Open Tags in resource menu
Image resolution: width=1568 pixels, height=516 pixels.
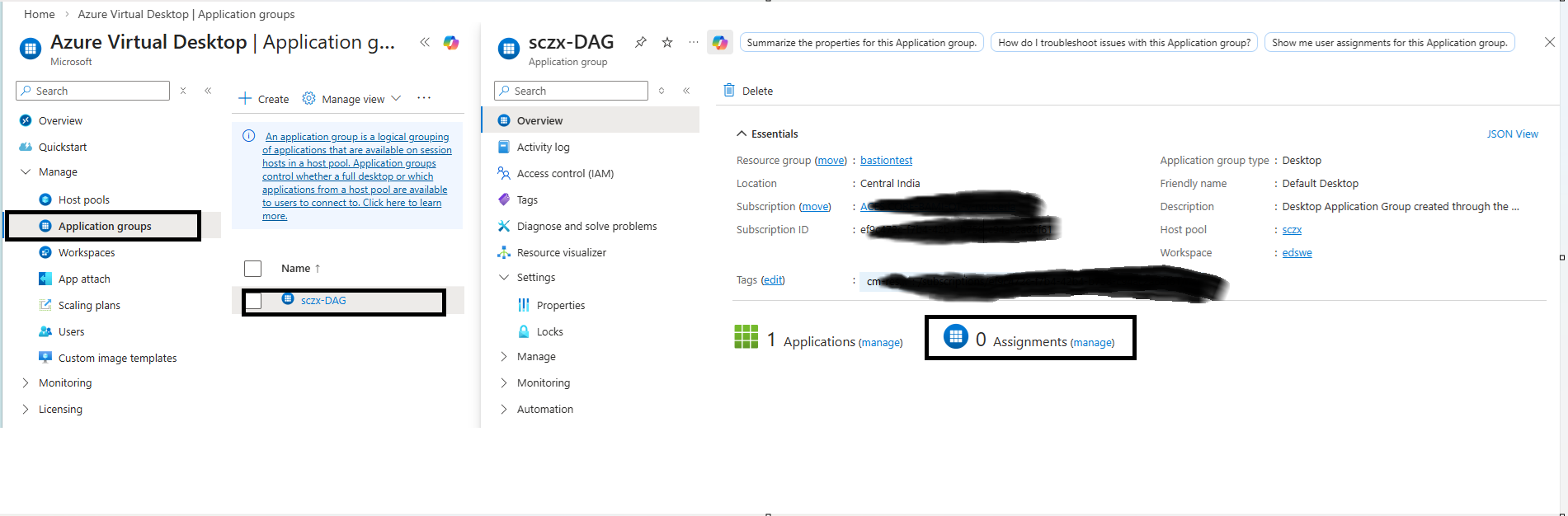[x=526, y=199]
